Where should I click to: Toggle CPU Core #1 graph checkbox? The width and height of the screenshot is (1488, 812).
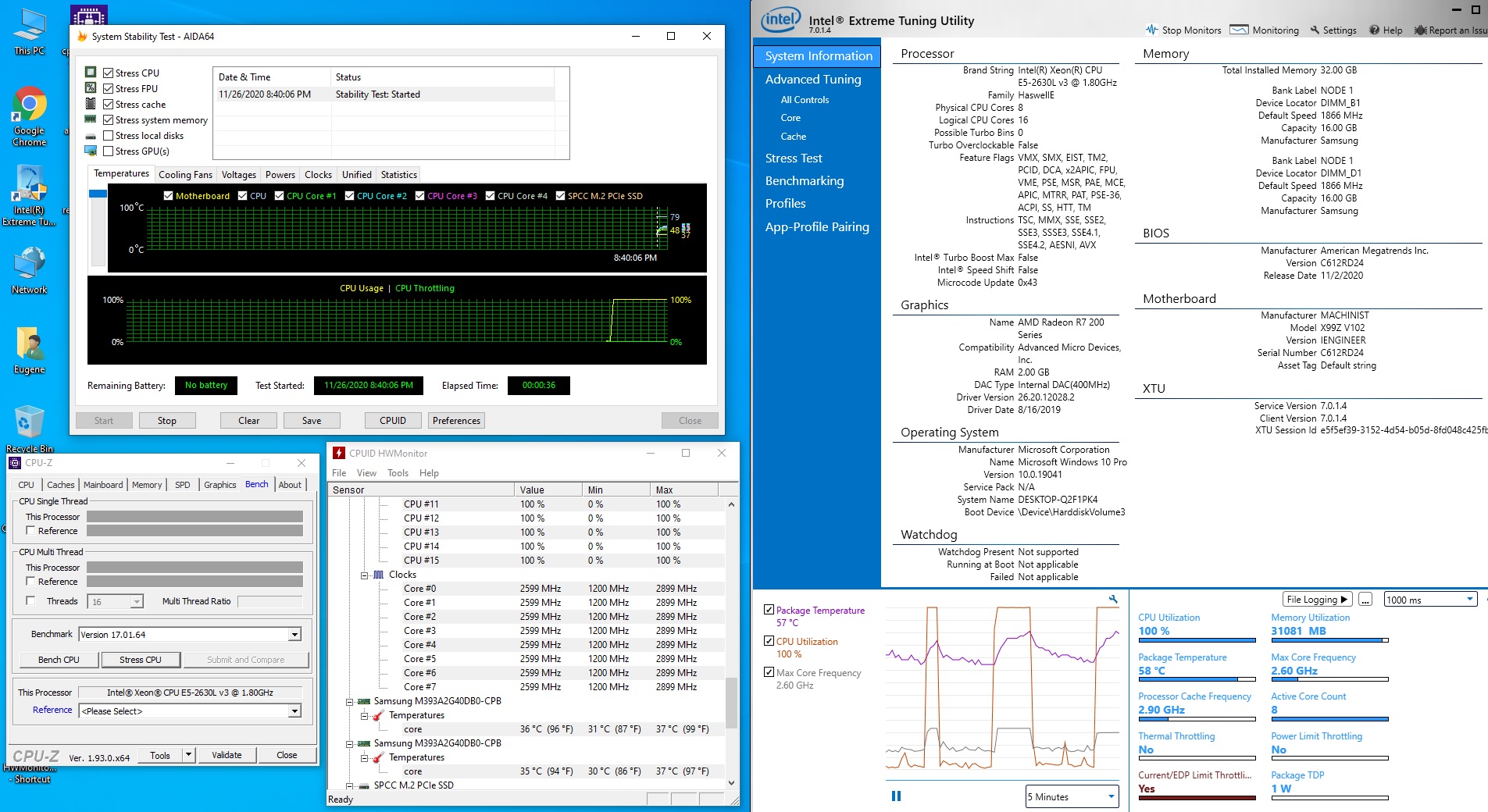[x=279, y=195]
